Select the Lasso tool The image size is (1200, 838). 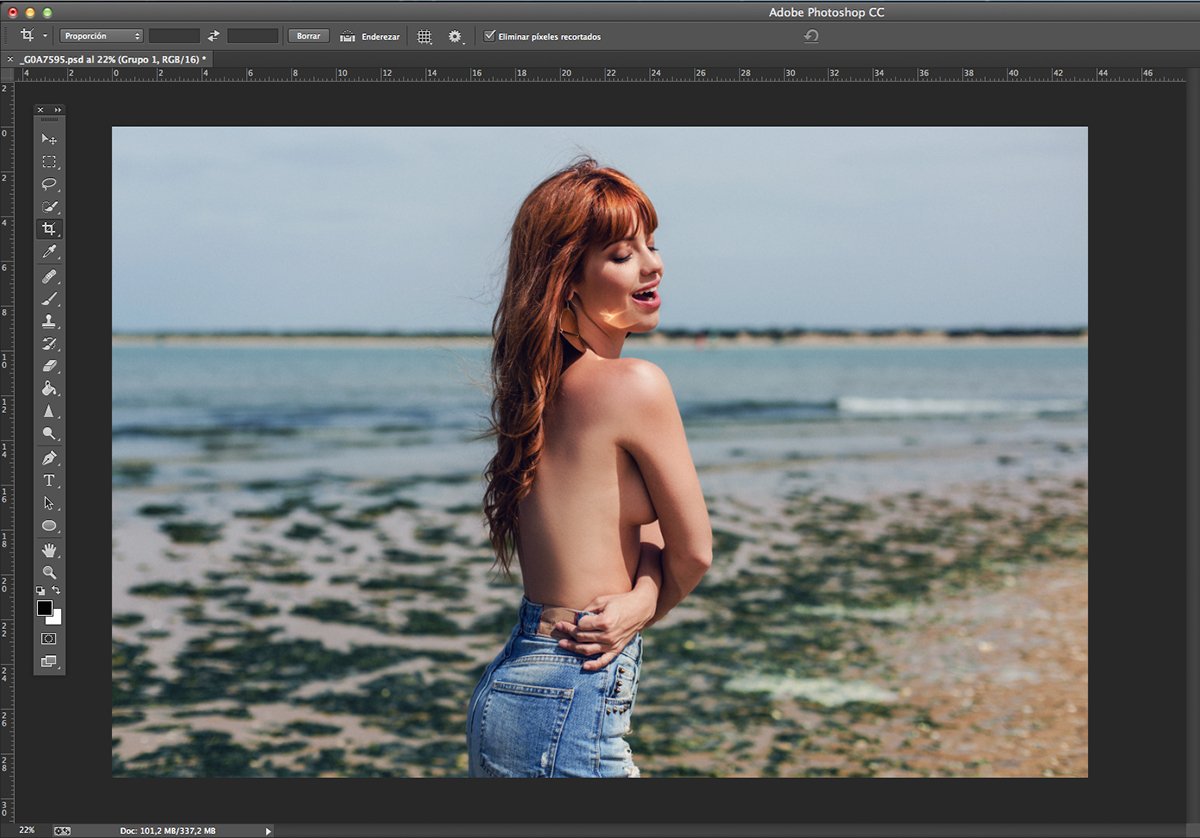click(49, 184)
